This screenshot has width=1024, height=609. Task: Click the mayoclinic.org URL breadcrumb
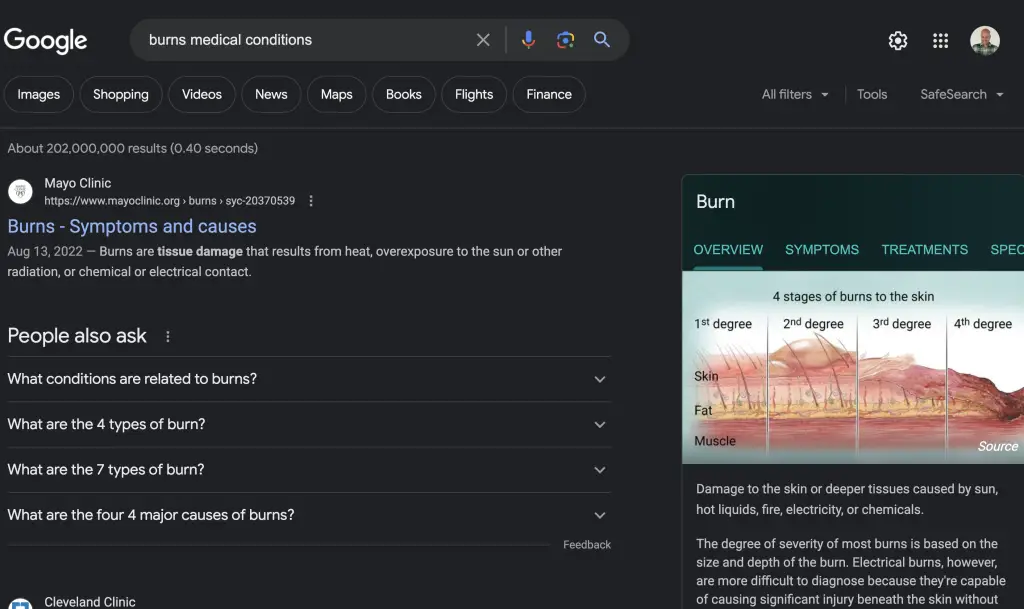170,201
